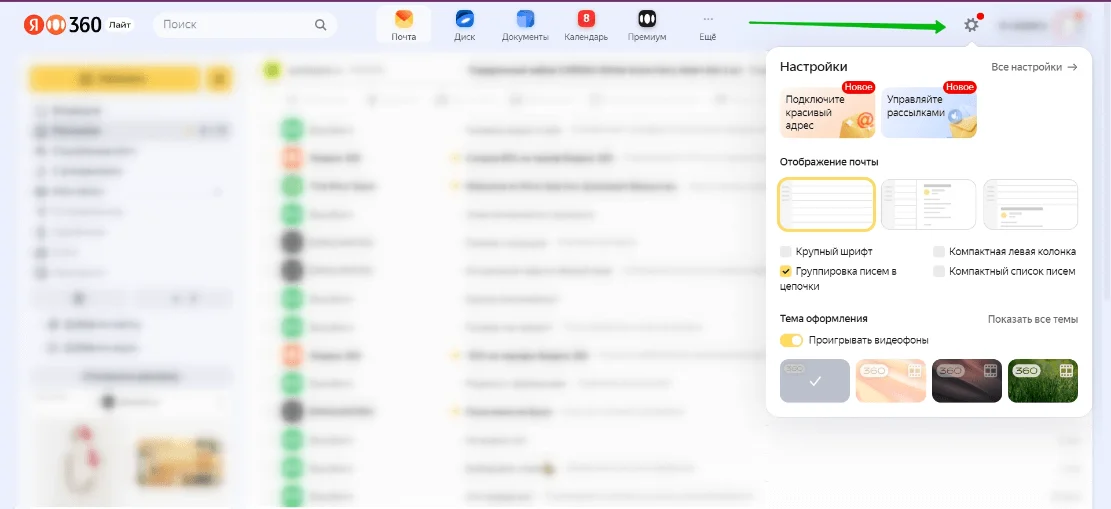Click the Лайт plan badge
This screenshot has width=1111, height=509.
[120, 25]
